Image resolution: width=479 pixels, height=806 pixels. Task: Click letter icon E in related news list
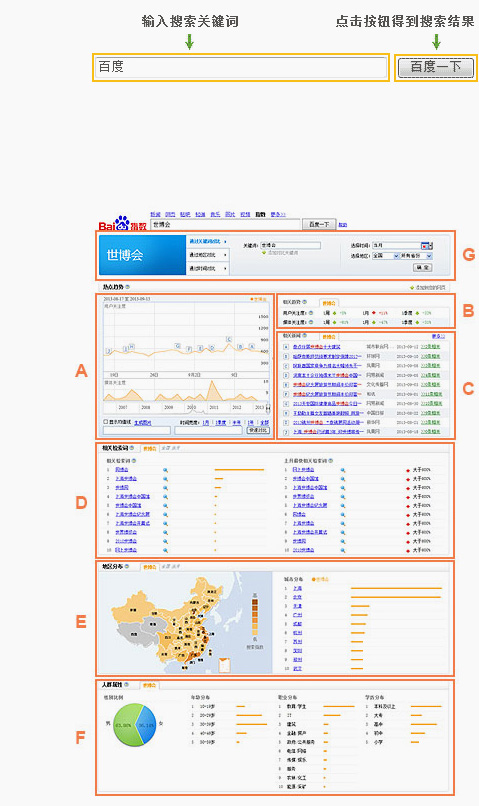click(x=286, y=384)
